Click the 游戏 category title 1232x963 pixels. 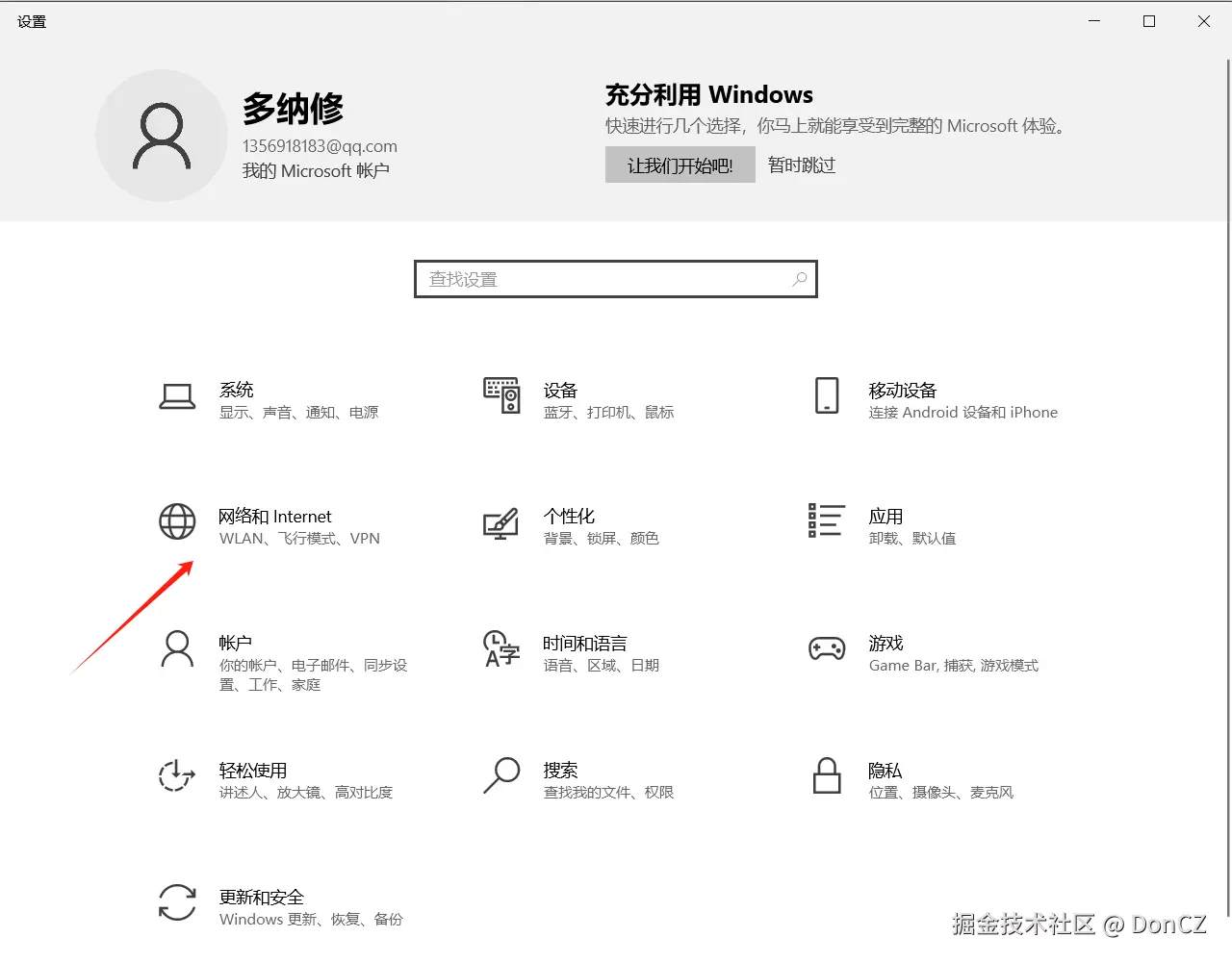(x=885, y=643)
